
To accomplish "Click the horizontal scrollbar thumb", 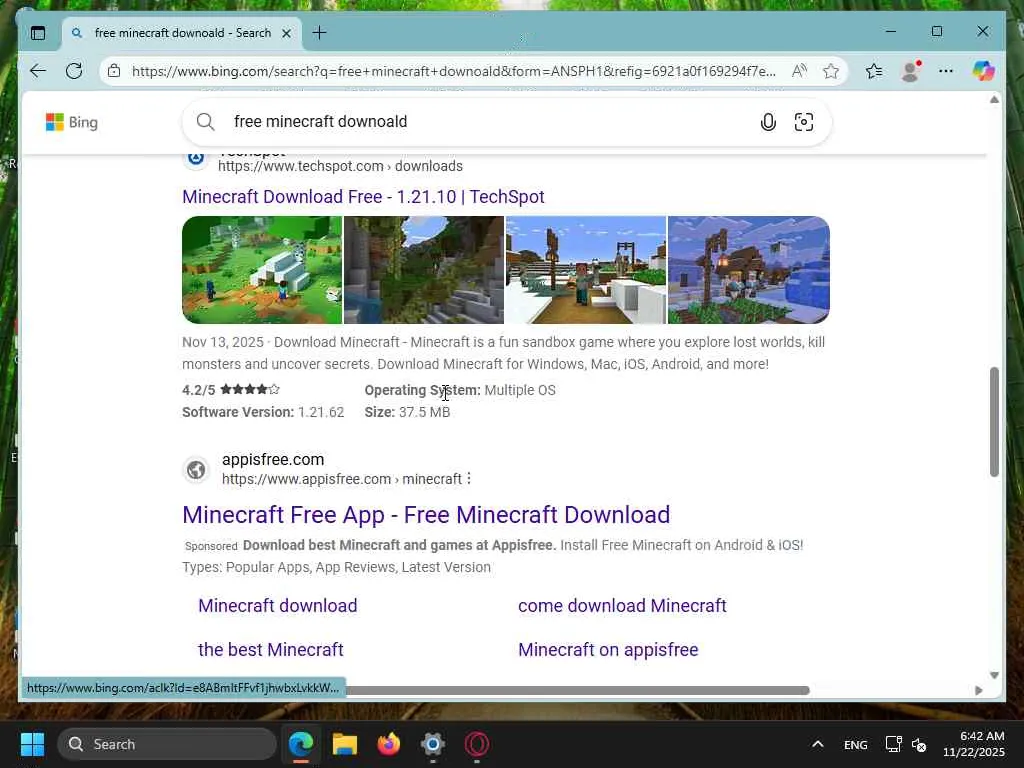I will point(577,690).
